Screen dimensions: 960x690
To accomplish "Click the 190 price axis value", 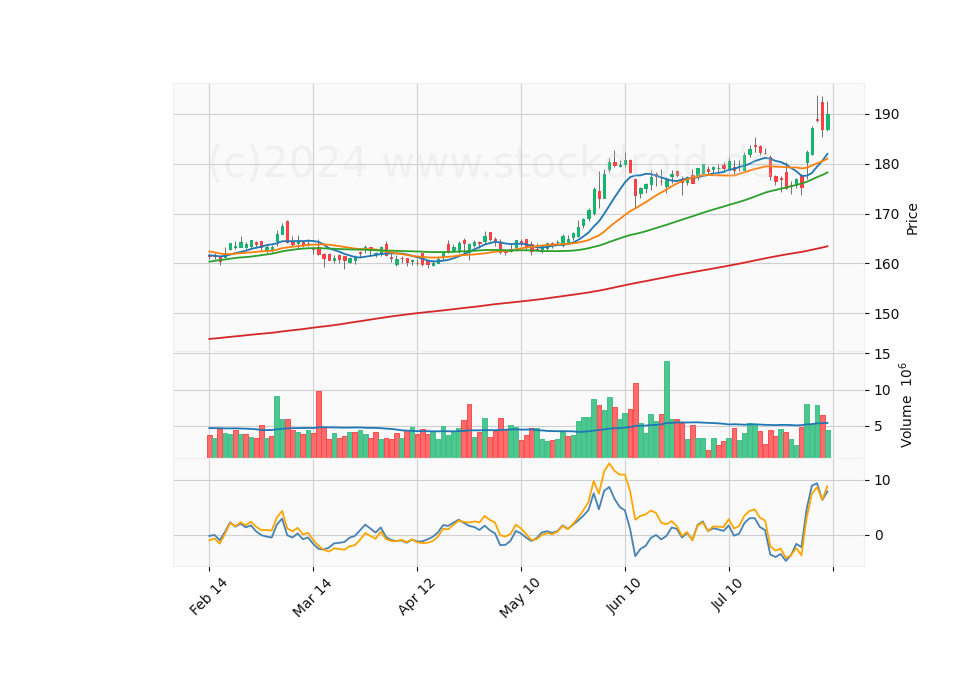I will coord(887,114).
